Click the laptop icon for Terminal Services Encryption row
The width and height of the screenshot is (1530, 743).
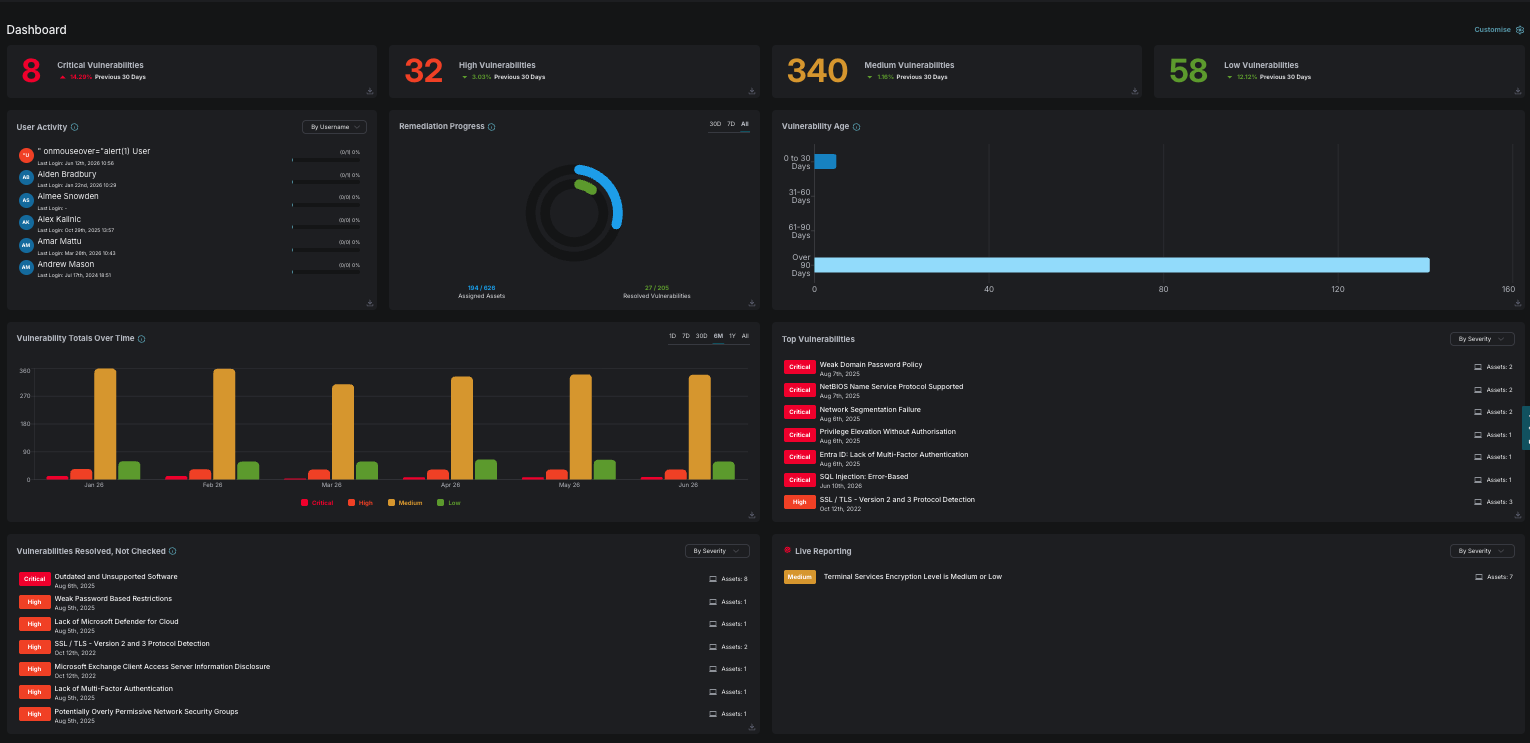[1479, 577]
